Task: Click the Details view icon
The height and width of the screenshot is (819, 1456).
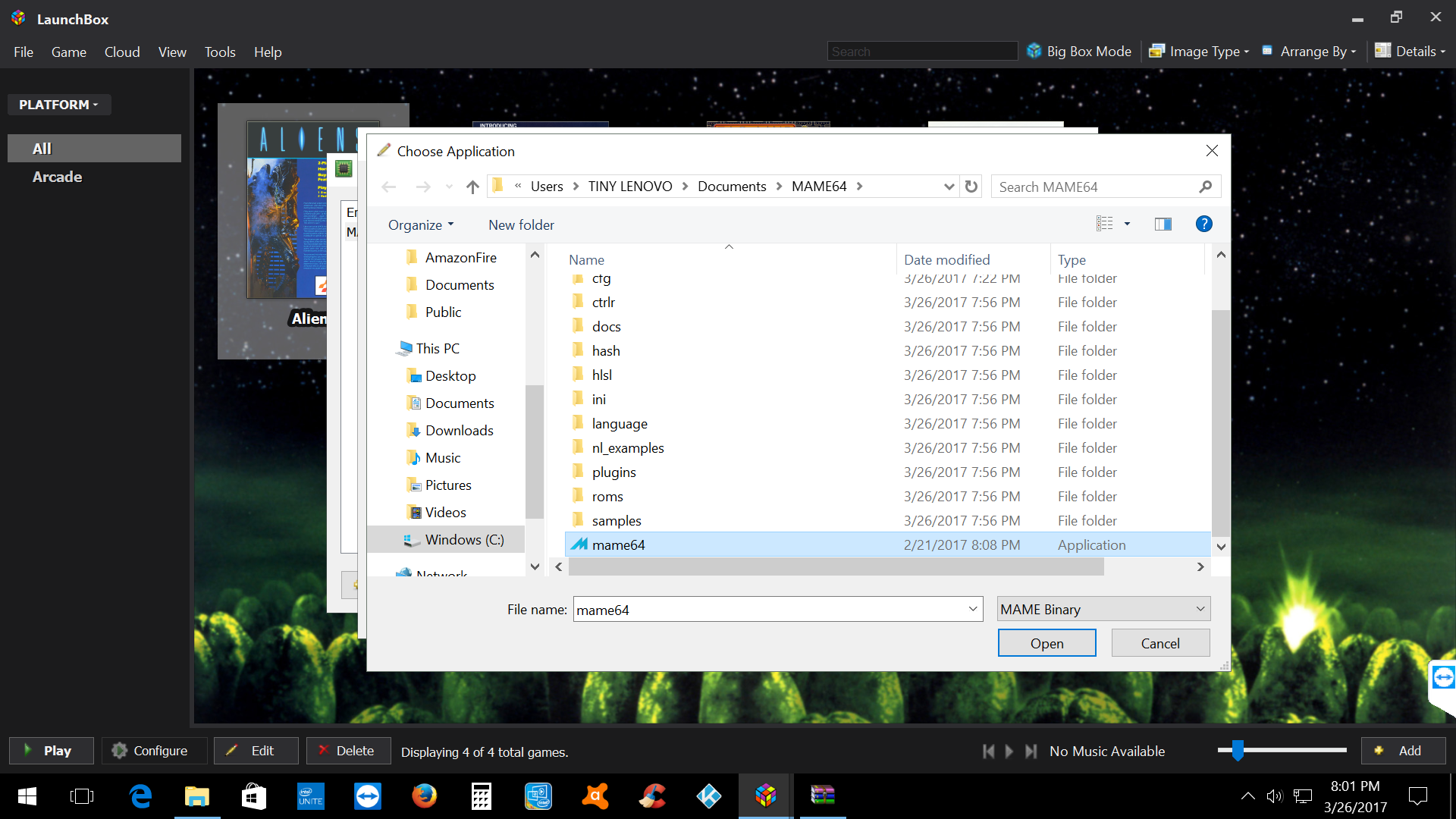Action: click(1382, 51)
